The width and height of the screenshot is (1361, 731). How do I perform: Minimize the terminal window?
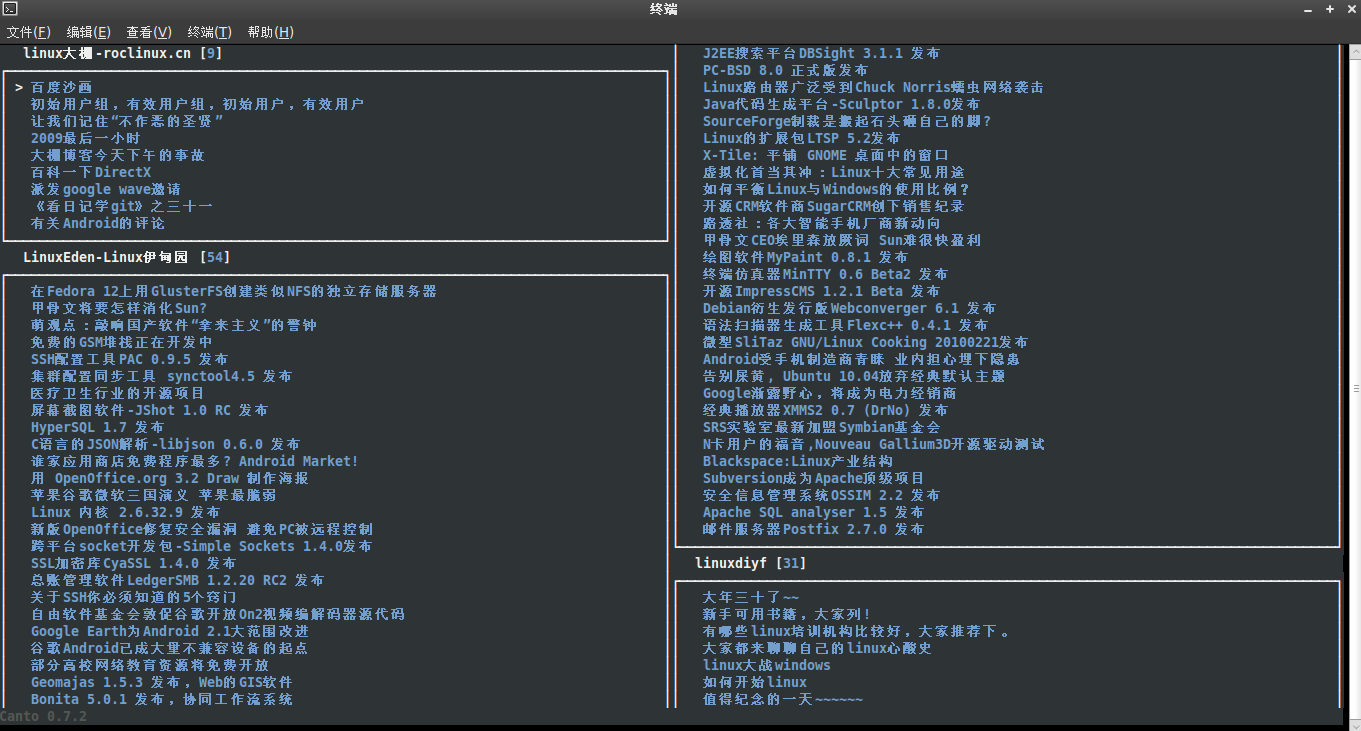[x=1308, y=9]
